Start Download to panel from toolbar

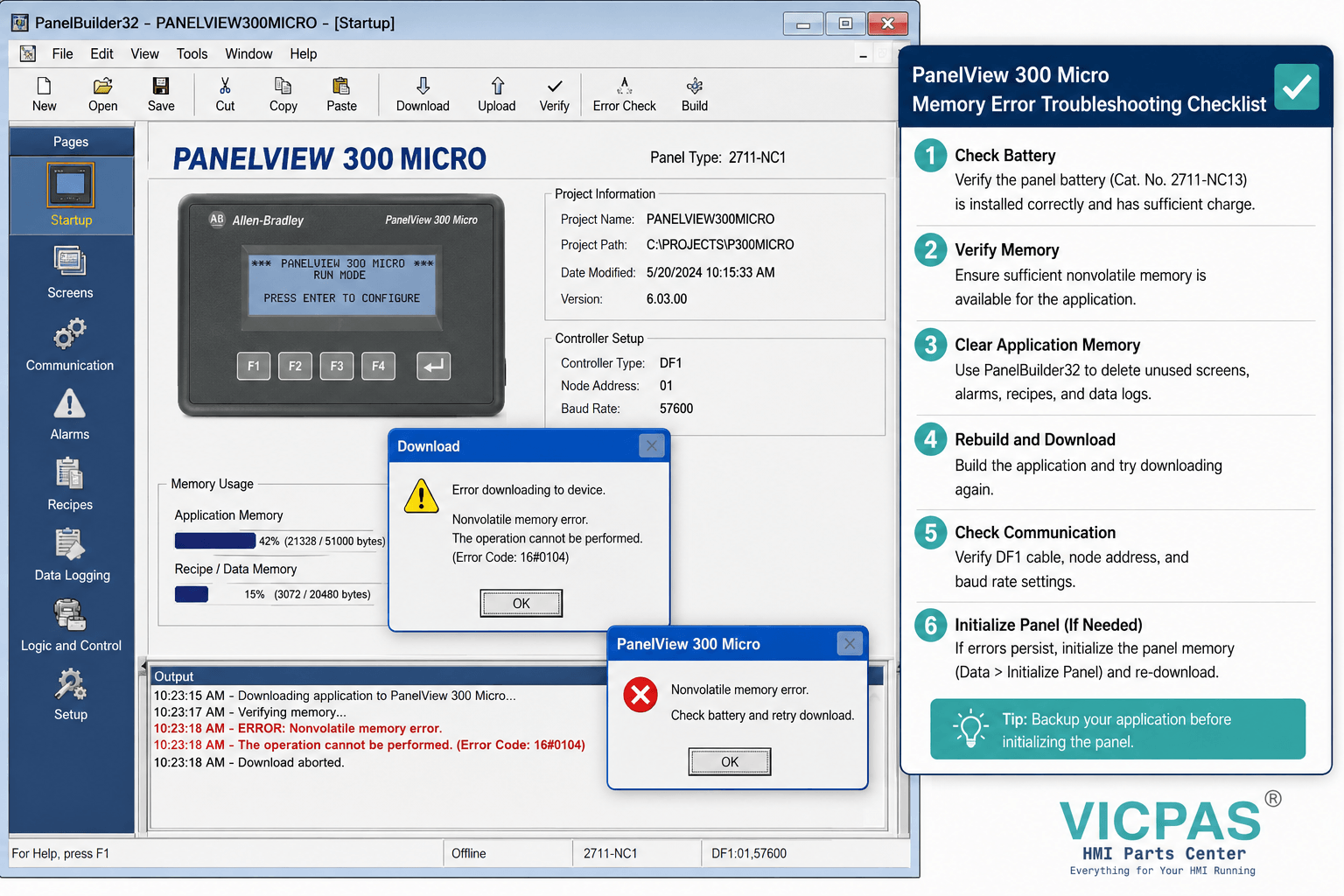coord(423,94)
